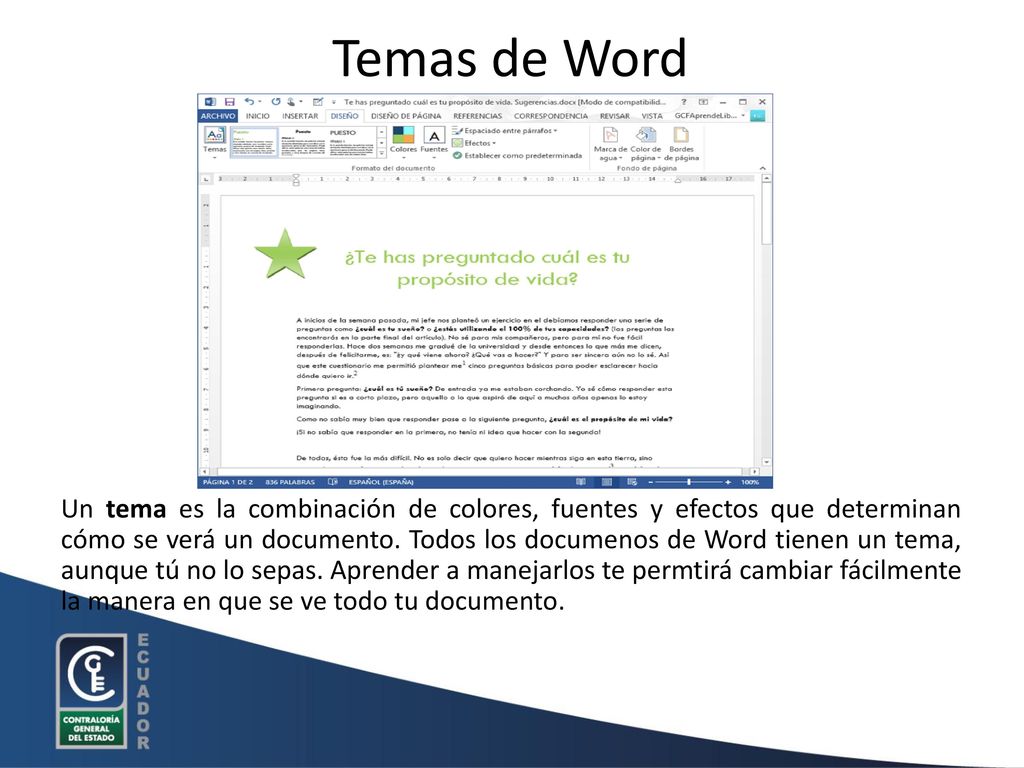Viewport: 1024px width, 768px height.
Task: Switch to the CORRESPONDENCIA tab
Action: point(551,116)
